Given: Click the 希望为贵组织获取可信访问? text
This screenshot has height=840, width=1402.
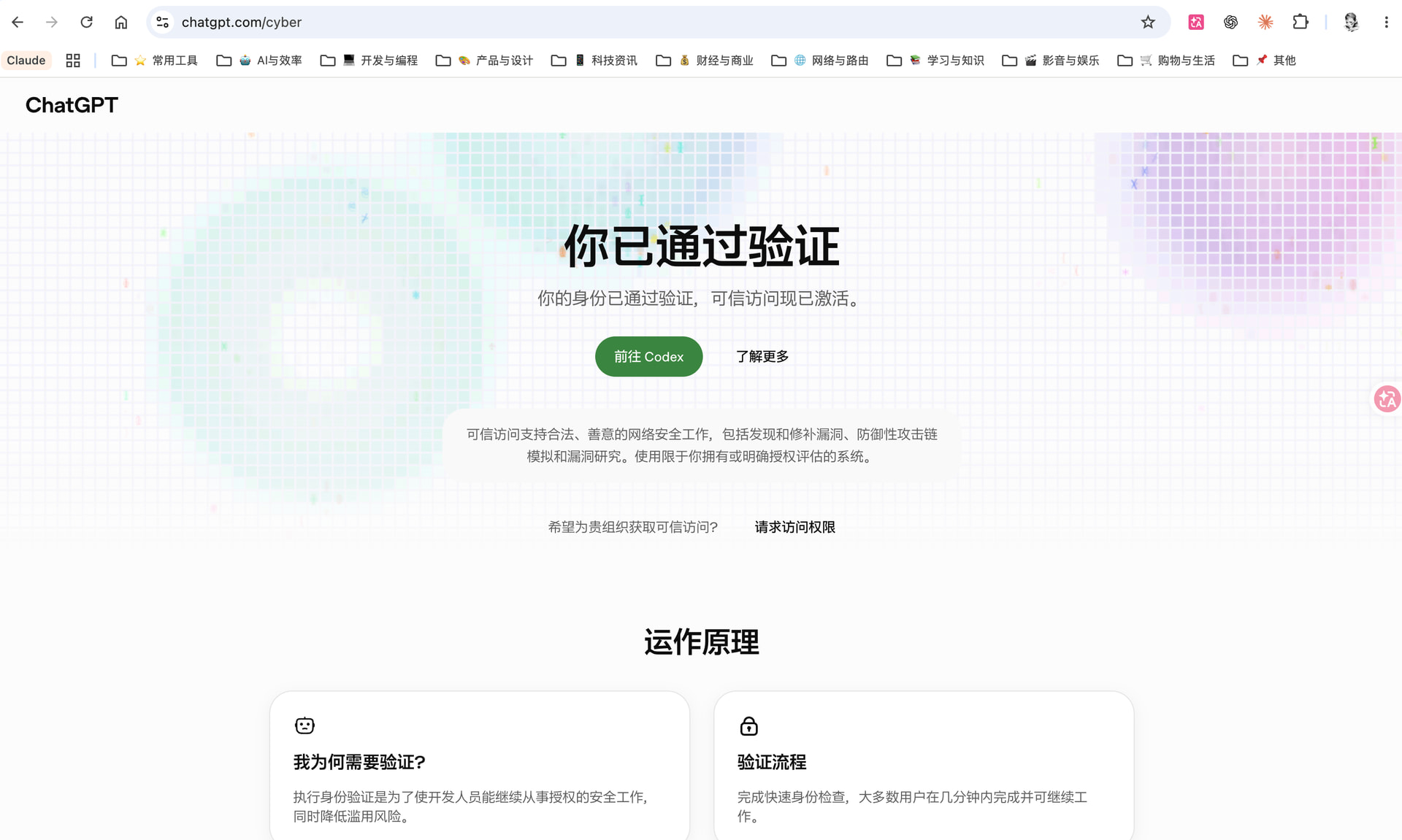Looking at the screenshot, I should [x=632, y=527].
